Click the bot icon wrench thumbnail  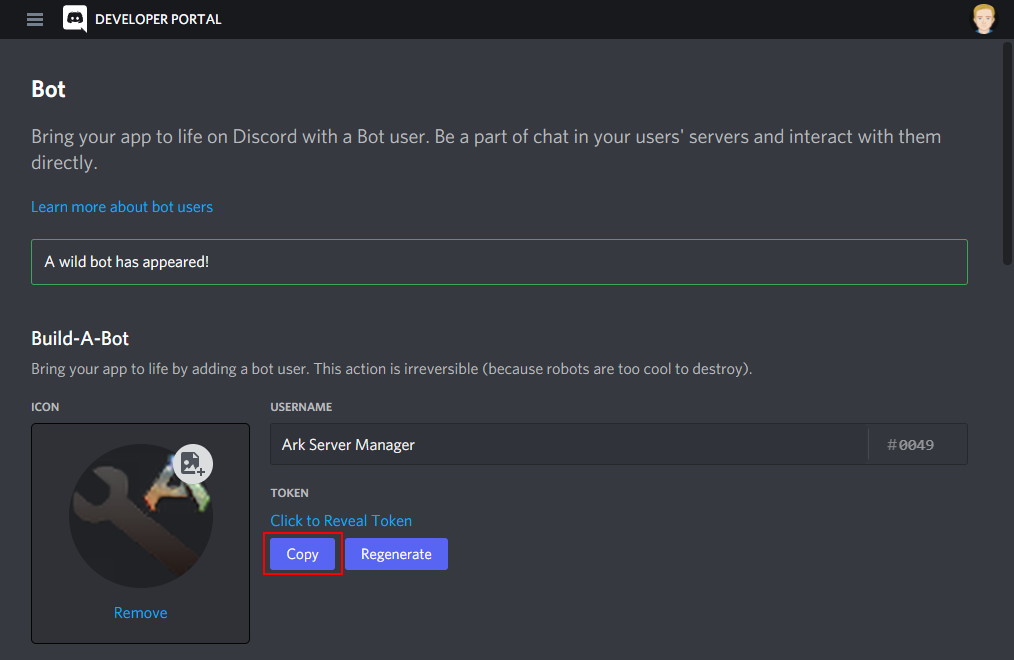[x=141, y=516]
